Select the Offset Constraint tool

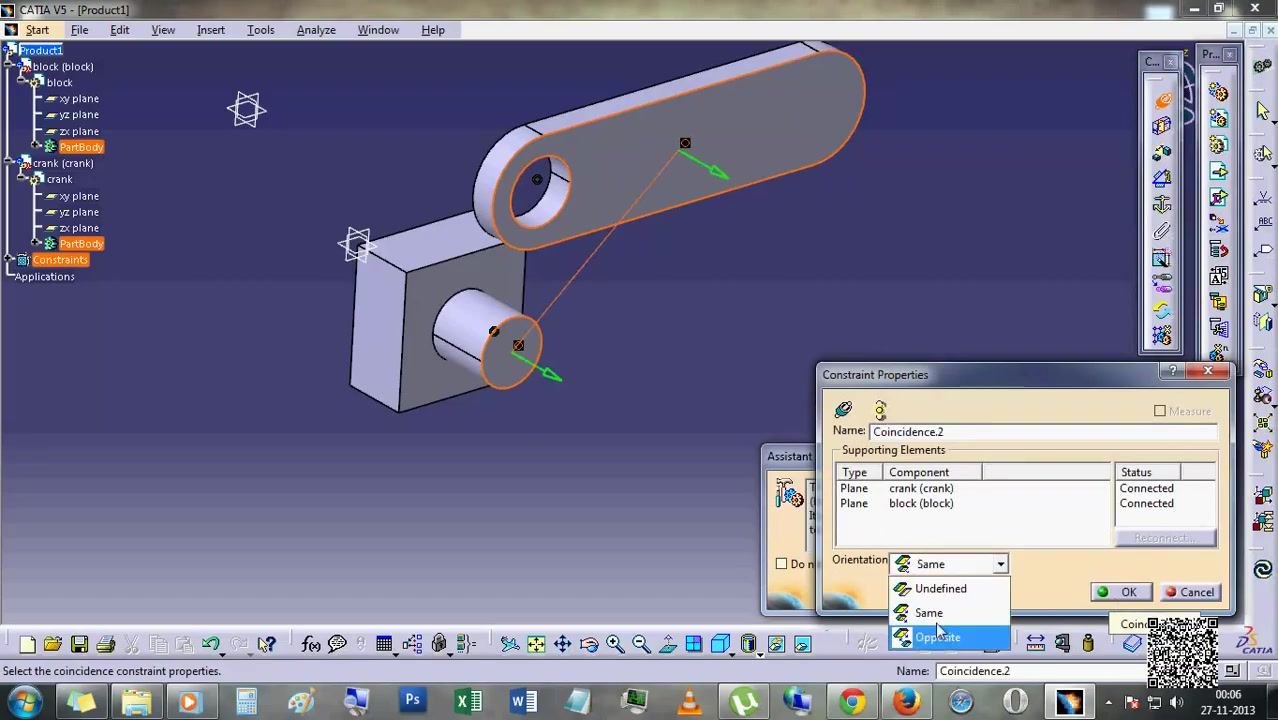pyautogui.click(x=1162, y=153)
